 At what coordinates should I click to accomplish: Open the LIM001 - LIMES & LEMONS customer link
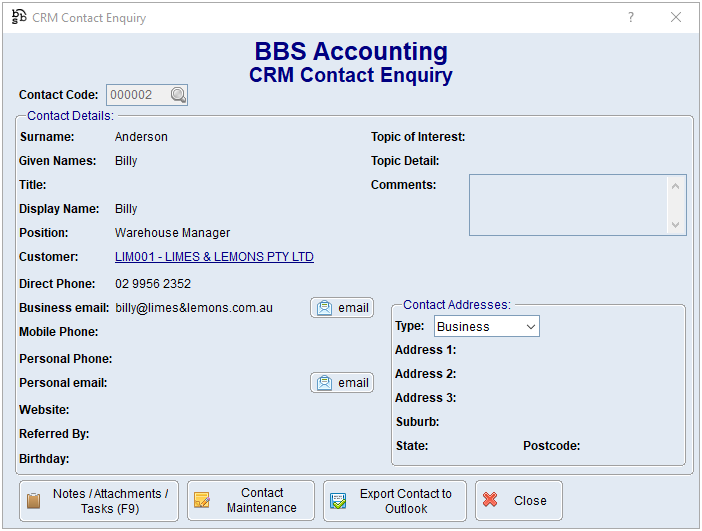[x=214, y=257]
